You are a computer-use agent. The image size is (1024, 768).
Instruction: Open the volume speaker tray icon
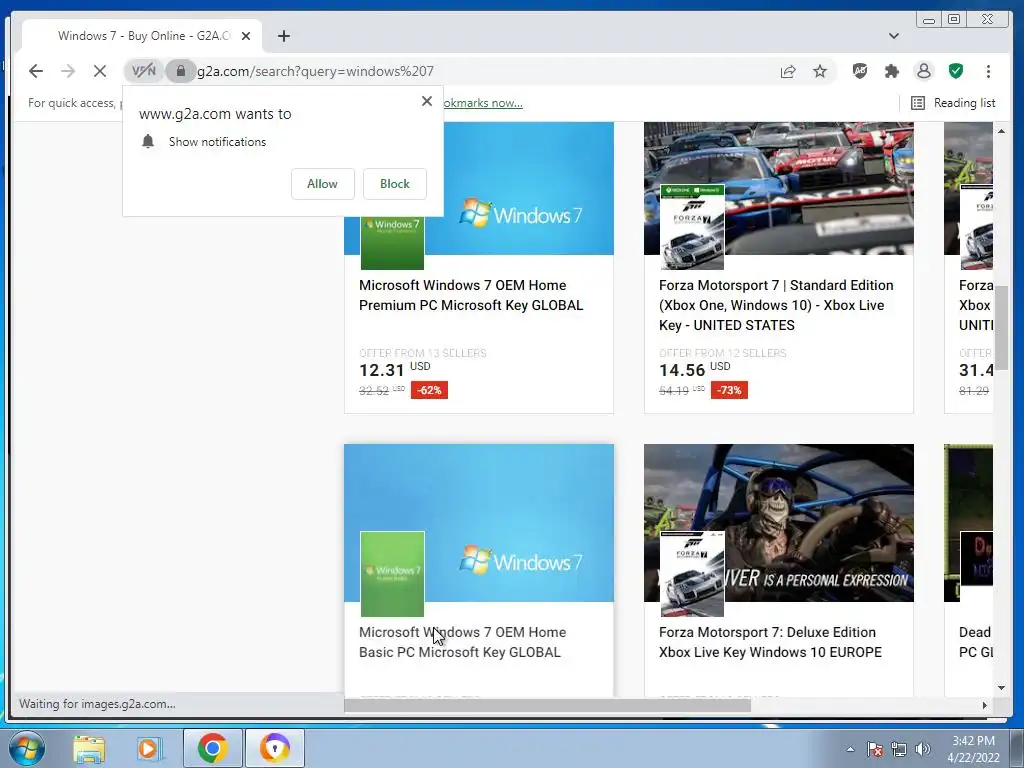(x=923, y=749)
